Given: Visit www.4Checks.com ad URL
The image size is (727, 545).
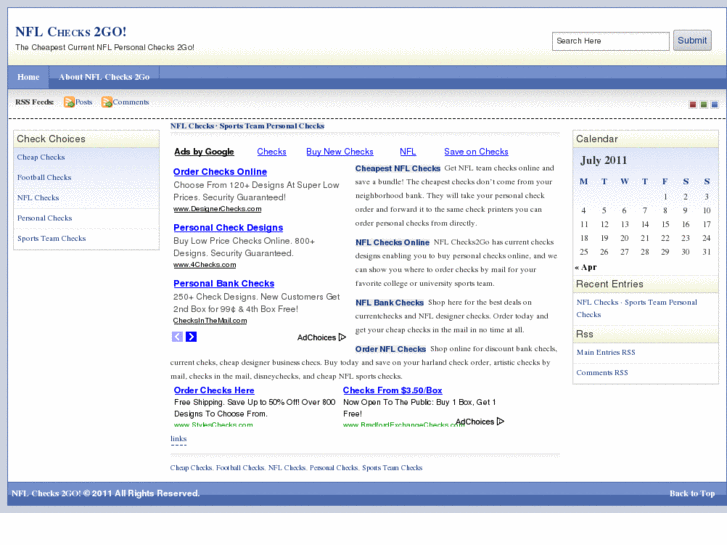Looking at the screenshot, I should [204, 265].
